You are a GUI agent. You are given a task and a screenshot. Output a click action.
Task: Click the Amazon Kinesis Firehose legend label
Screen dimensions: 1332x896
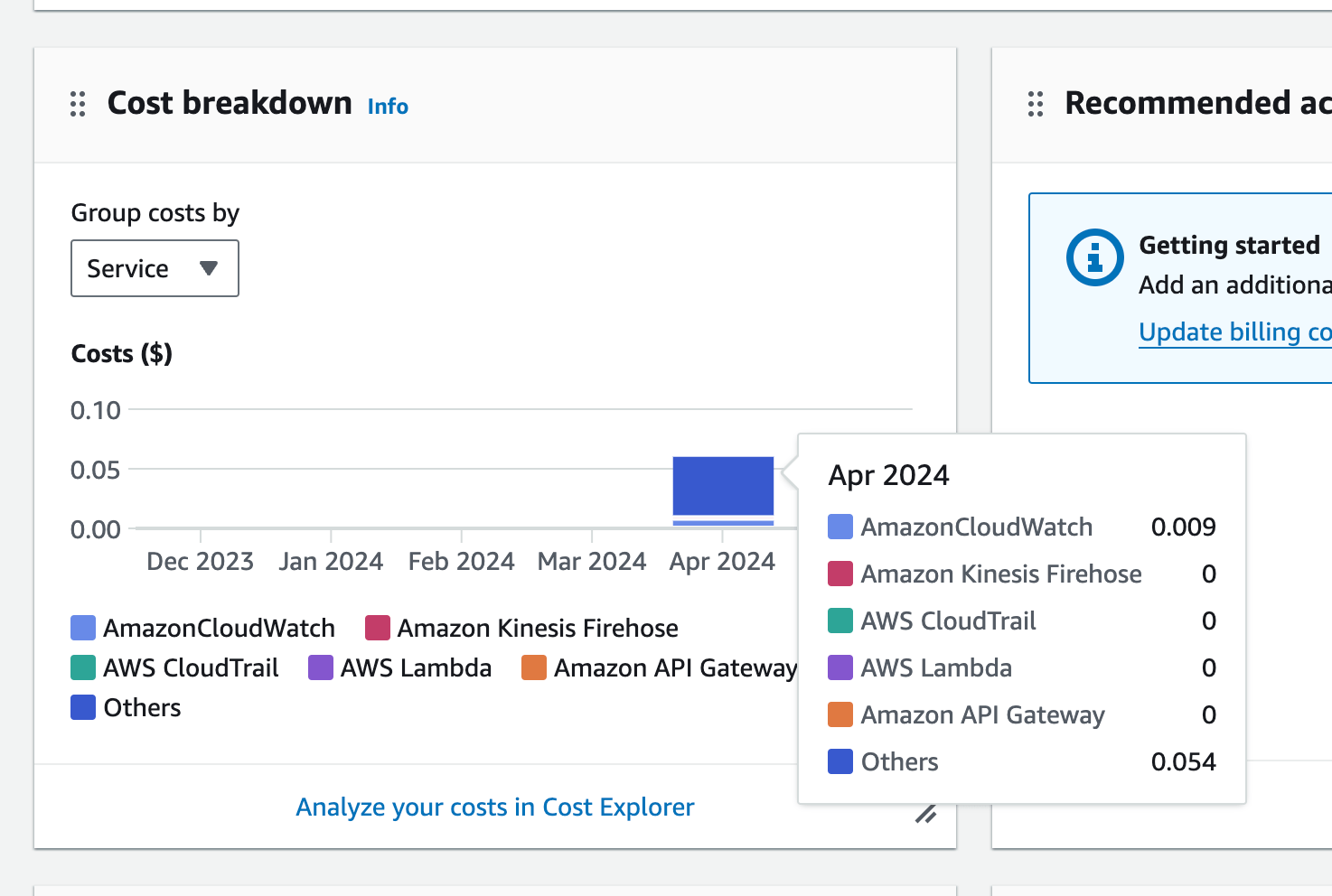click(538, 628)
